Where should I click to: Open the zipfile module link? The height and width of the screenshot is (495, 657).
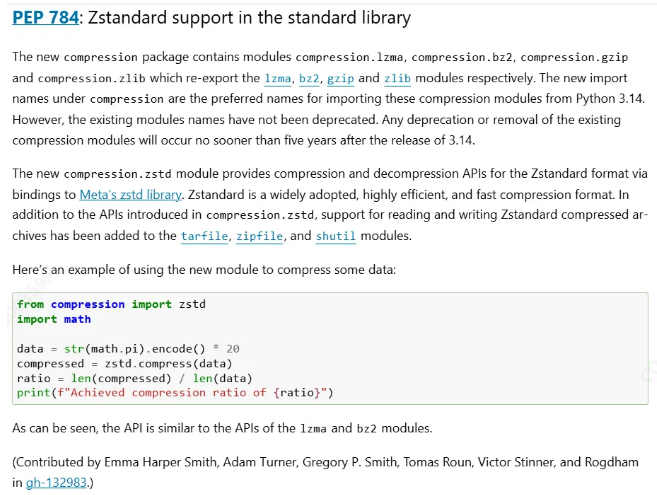pos(260,237)
